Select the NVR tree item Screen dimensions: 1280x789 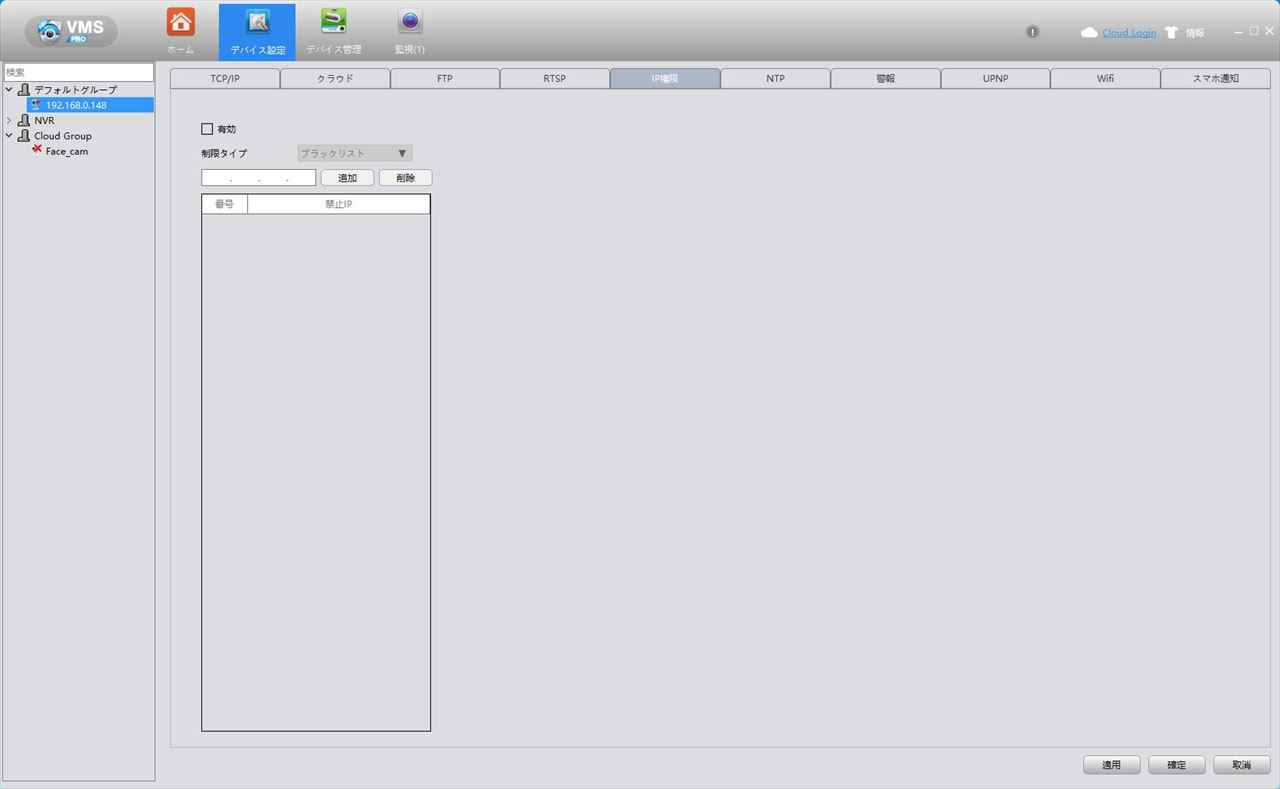44,120
